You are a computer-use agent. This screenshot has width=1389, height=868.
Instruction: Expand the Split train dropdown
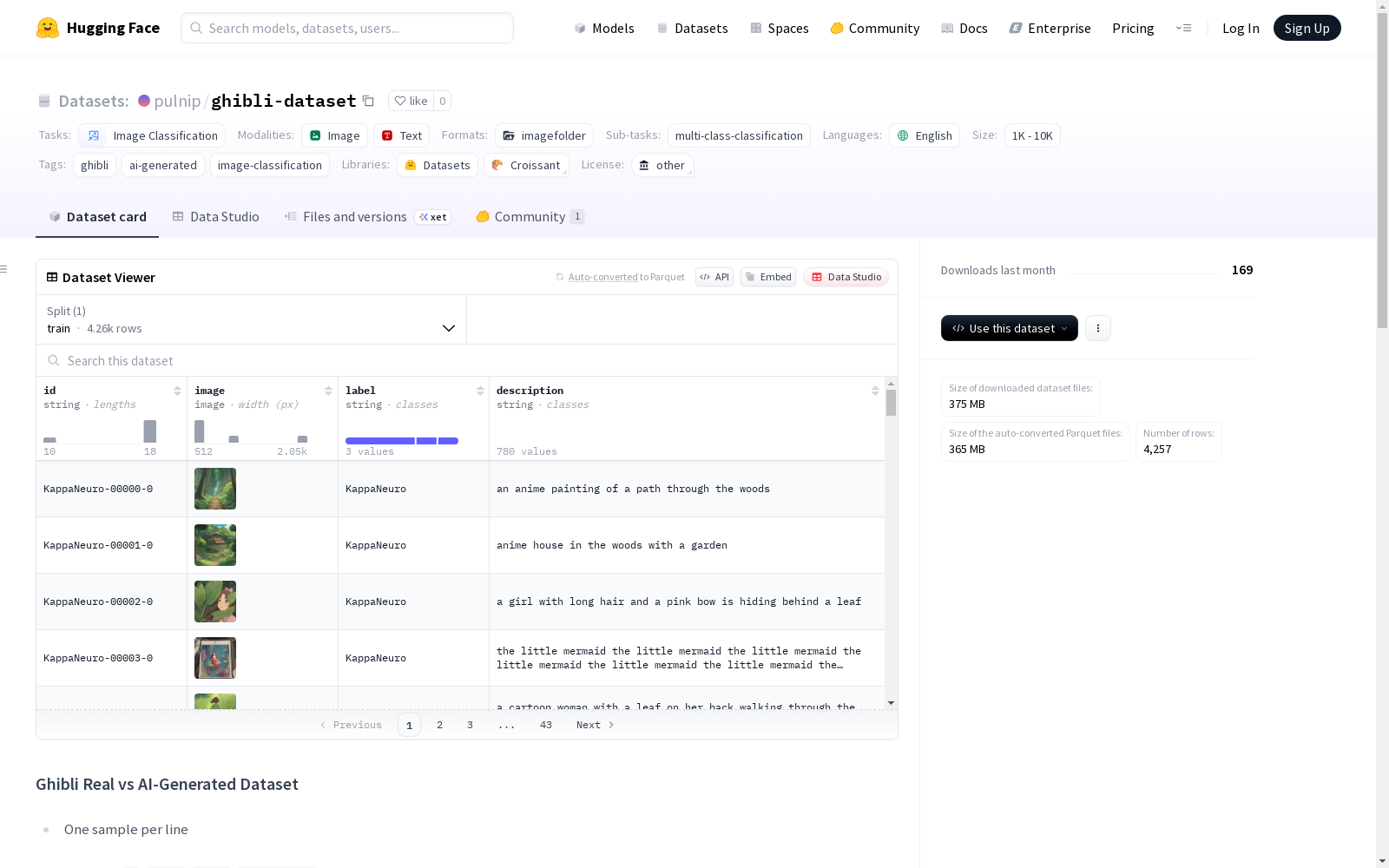[x=252, y=319]
